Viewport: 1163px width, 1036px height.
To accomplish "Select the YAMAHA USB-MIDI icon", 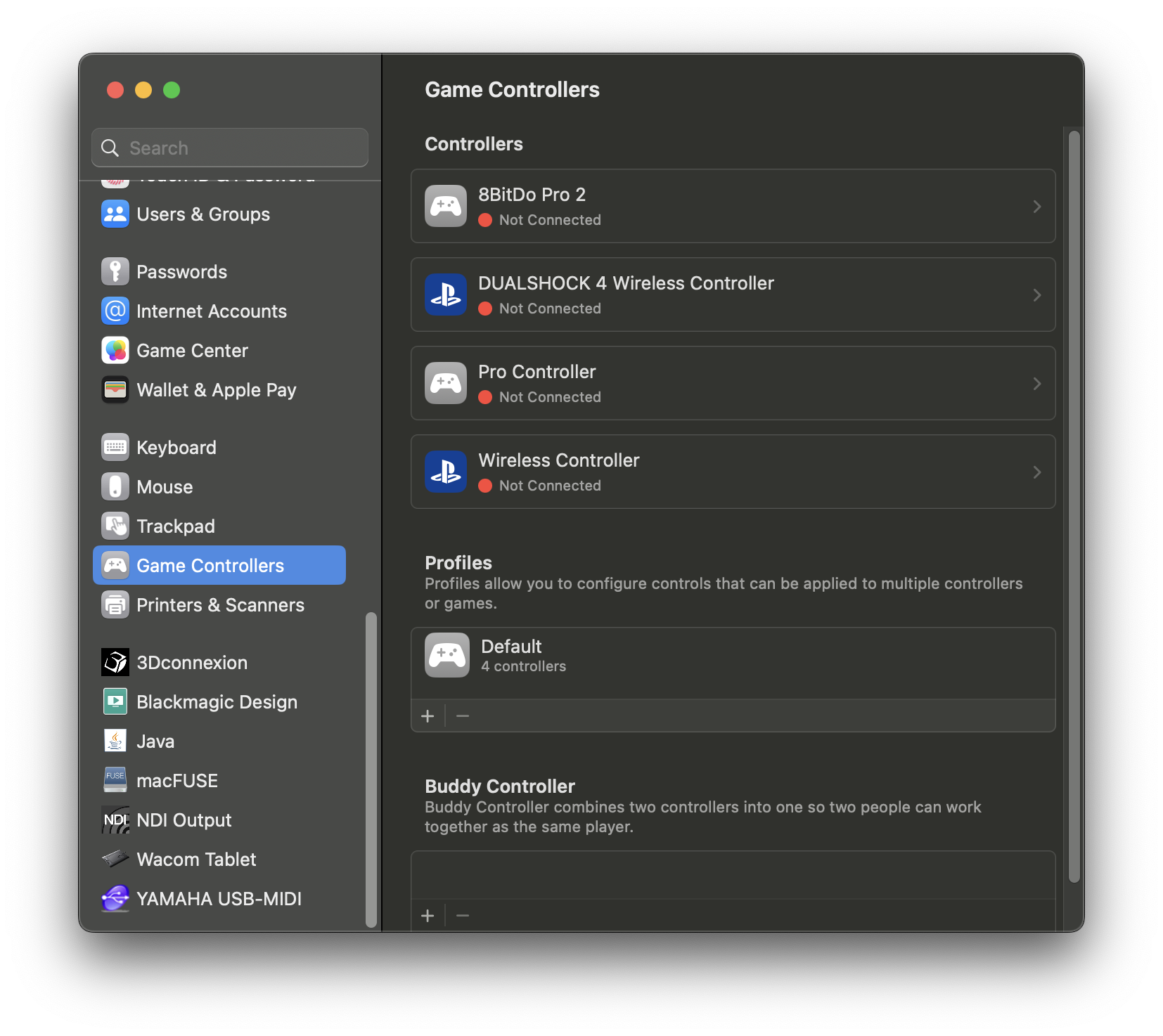I will click(x=115, y=898).
